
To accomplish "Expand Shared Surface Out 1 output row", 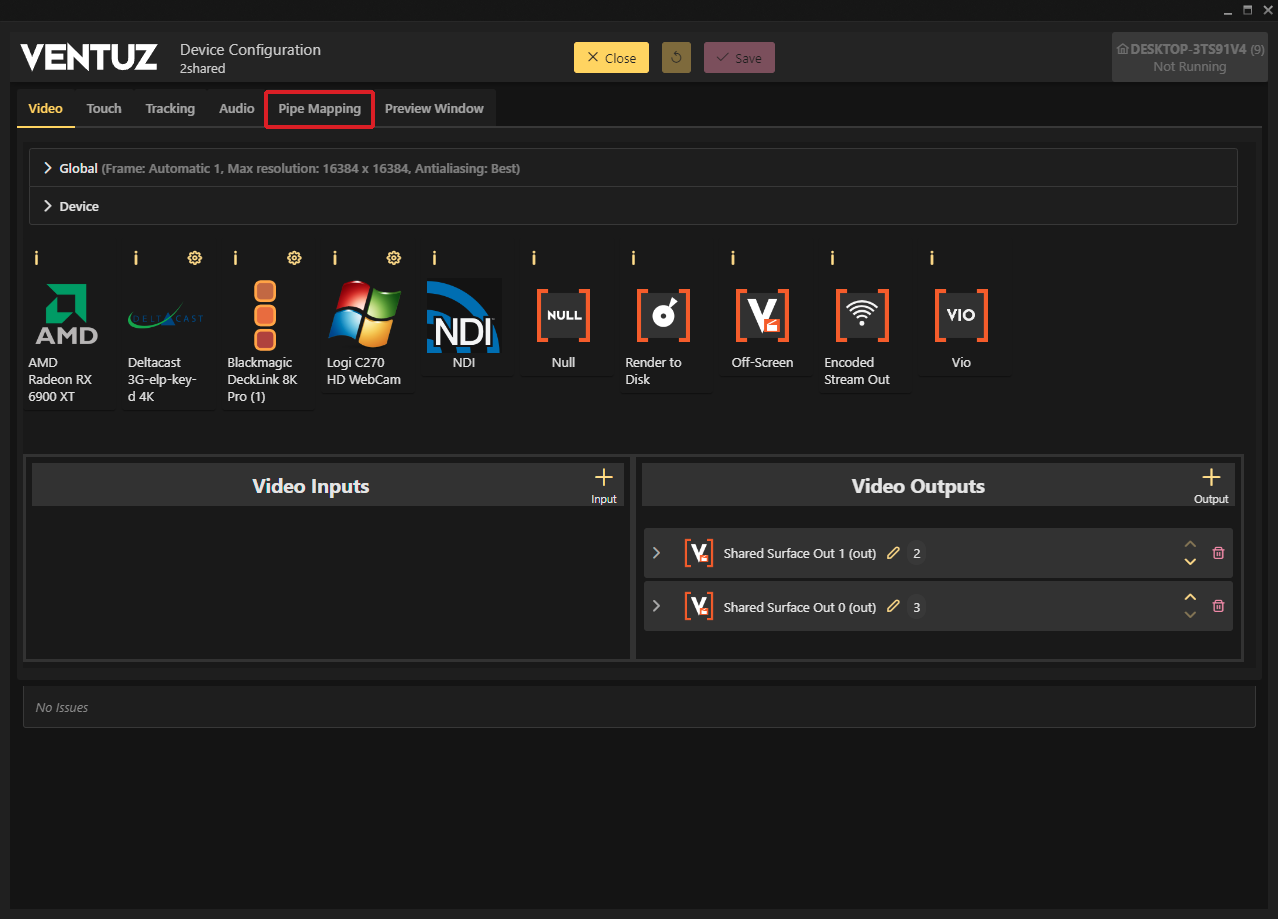I will 657,553.
